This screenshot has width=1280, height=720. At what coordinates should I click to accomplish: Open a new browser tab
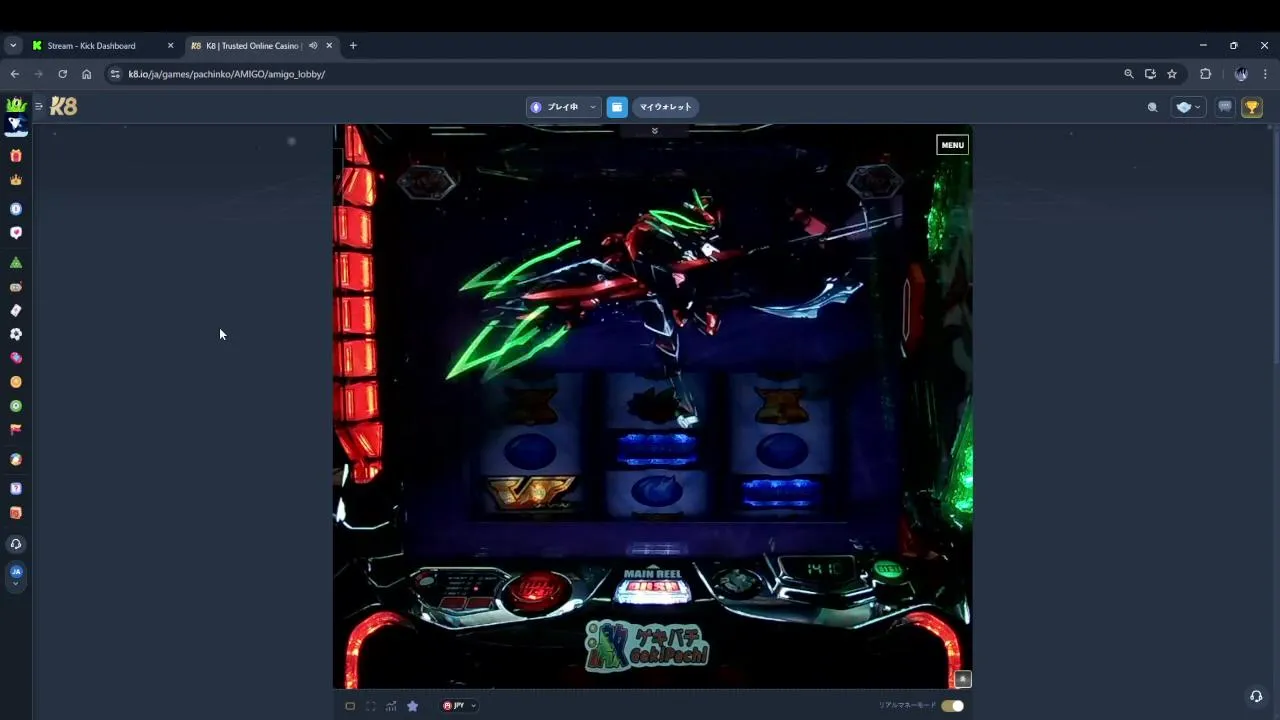coord(353,46)
